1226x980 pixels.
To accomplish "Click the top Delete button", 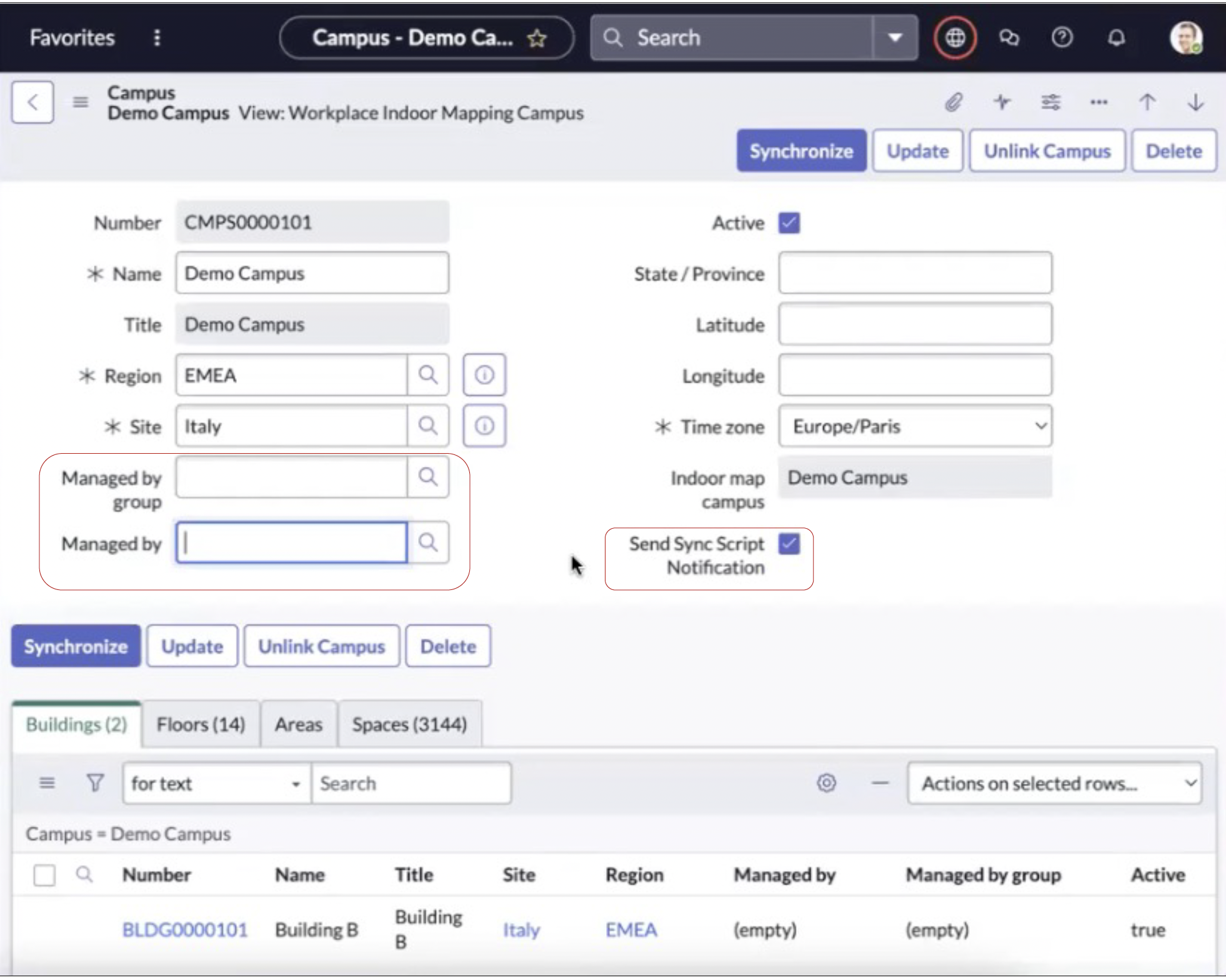I will pyautogui.click(x=1174, y=151).
